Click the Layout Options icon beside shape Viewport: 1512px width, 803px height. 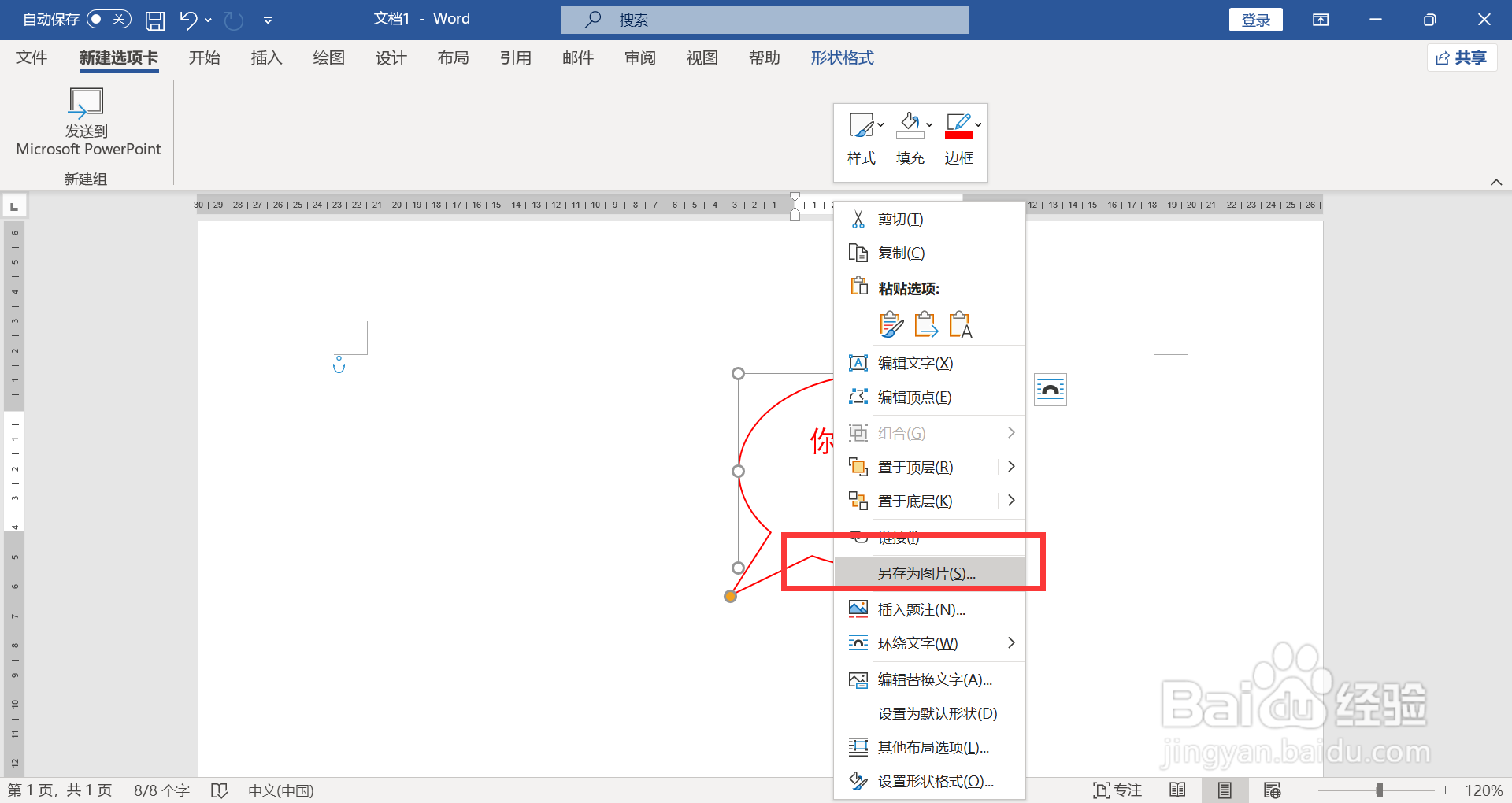tap(1051, 390)
